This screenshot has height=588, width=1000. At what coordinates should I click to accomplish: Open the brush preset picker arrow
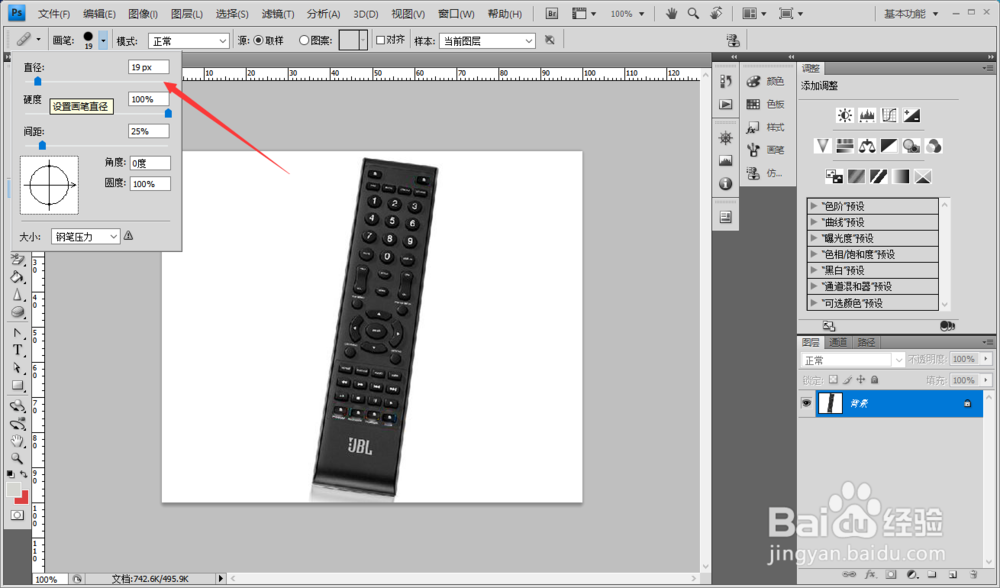[x=103, y=41]
